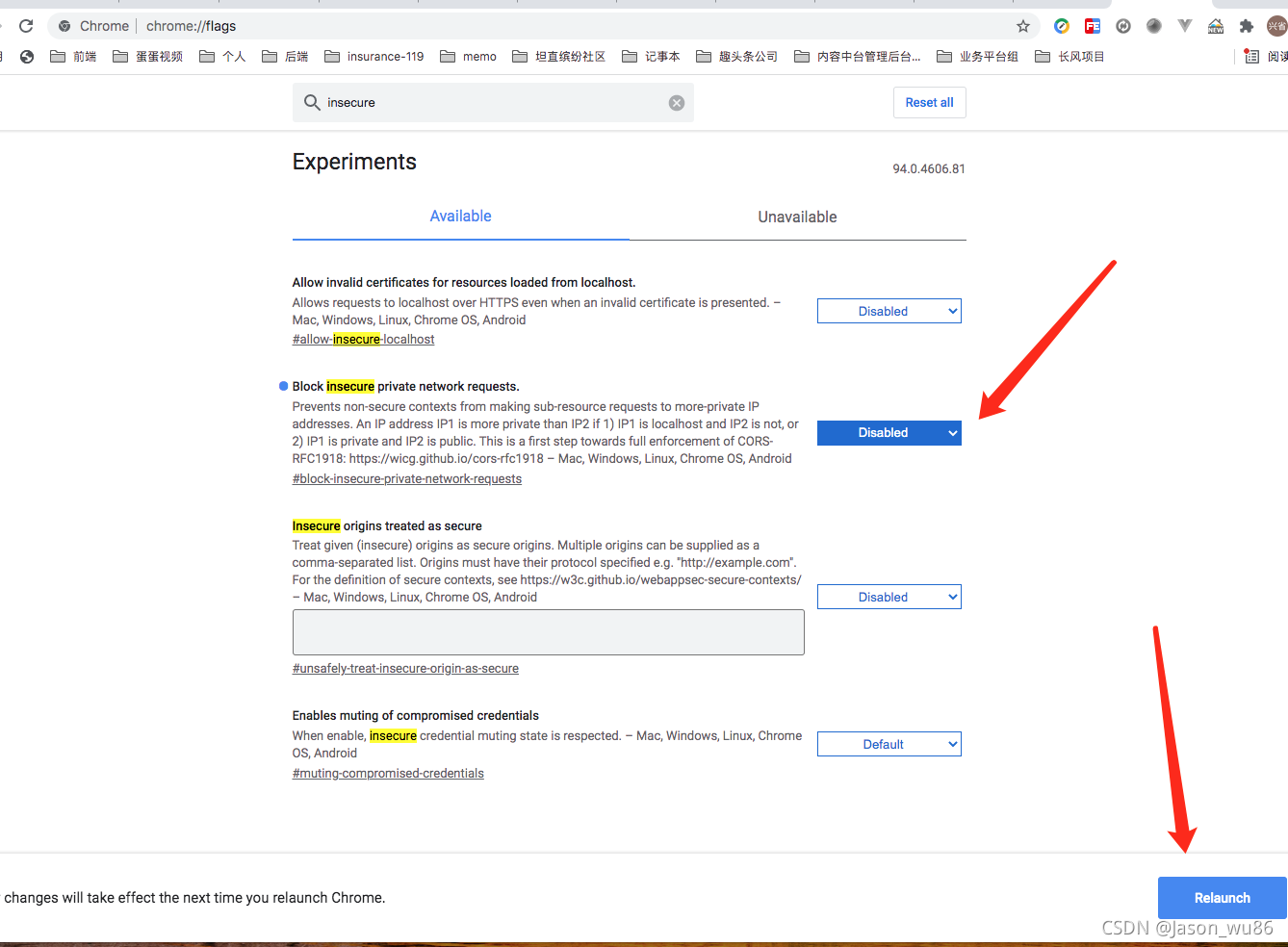The height and width of the screenshot is (947, 1288).
Task: Click the page reload icon
Action: (26, 26)
